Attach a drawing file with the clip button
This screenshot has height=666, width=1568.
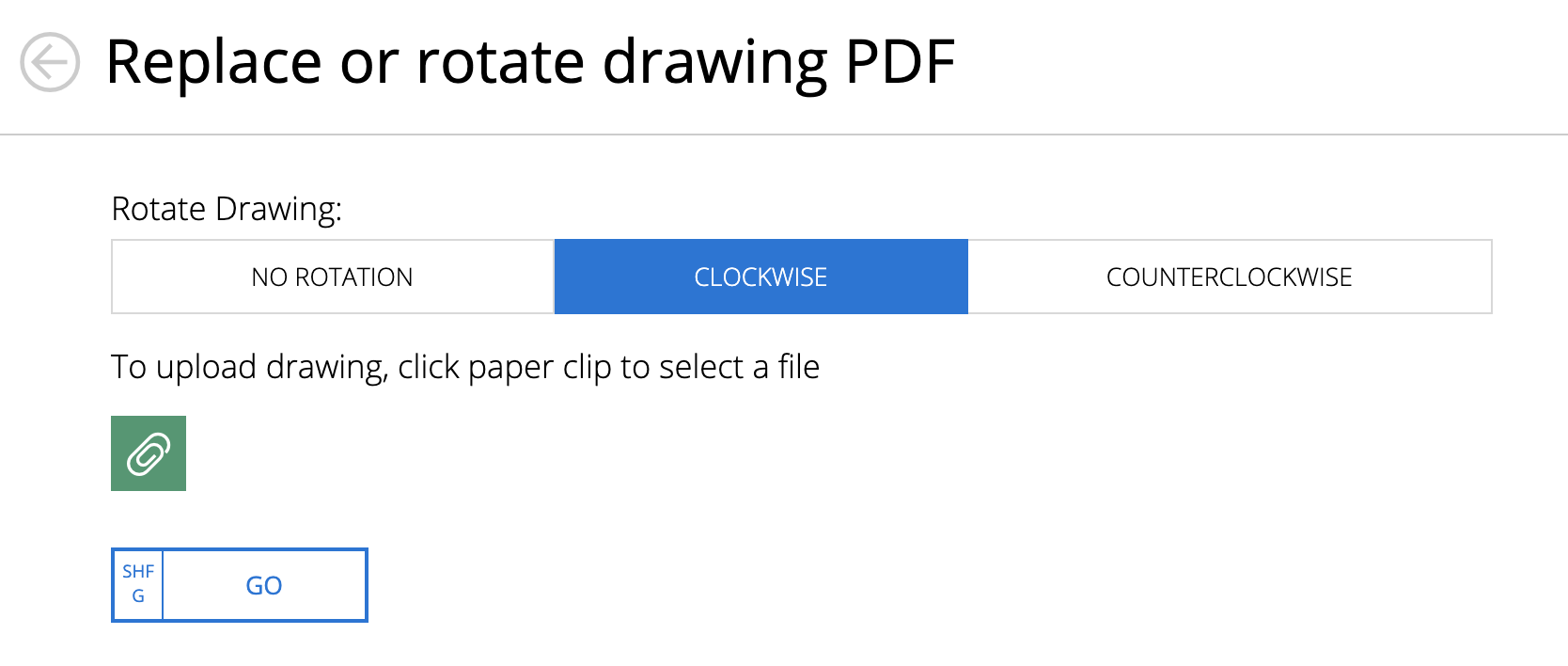(149, 453)
